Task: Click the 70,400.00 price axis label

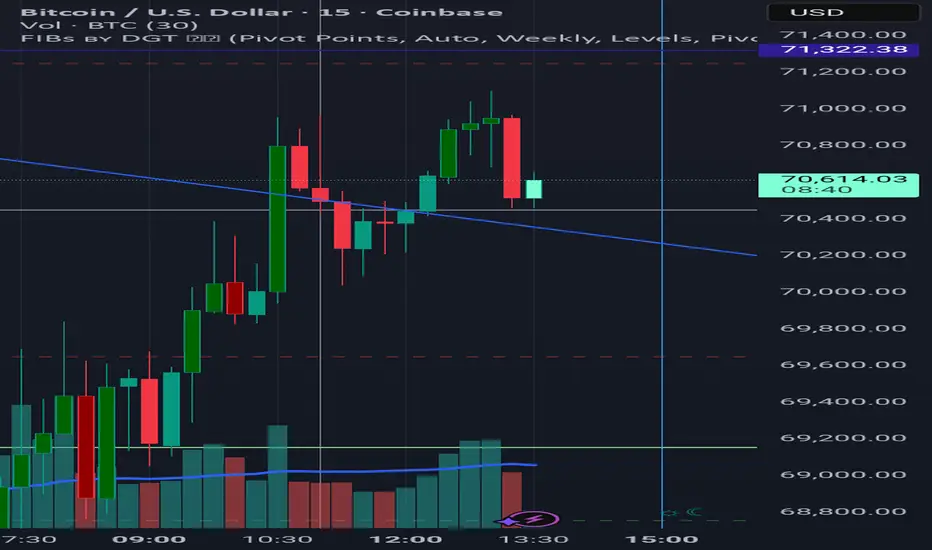Action: (843, 218)
